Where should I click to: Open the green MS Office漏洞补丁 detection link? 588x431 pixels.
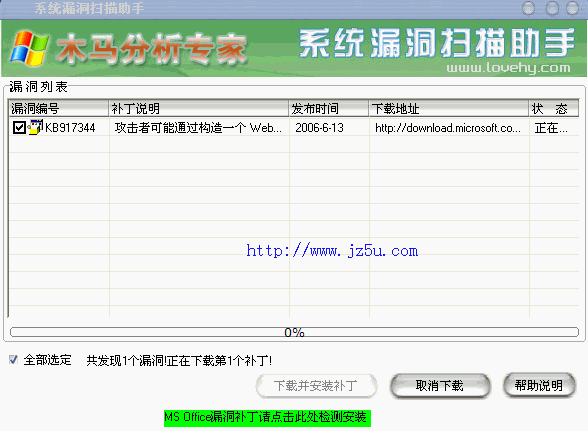point(267,417)
